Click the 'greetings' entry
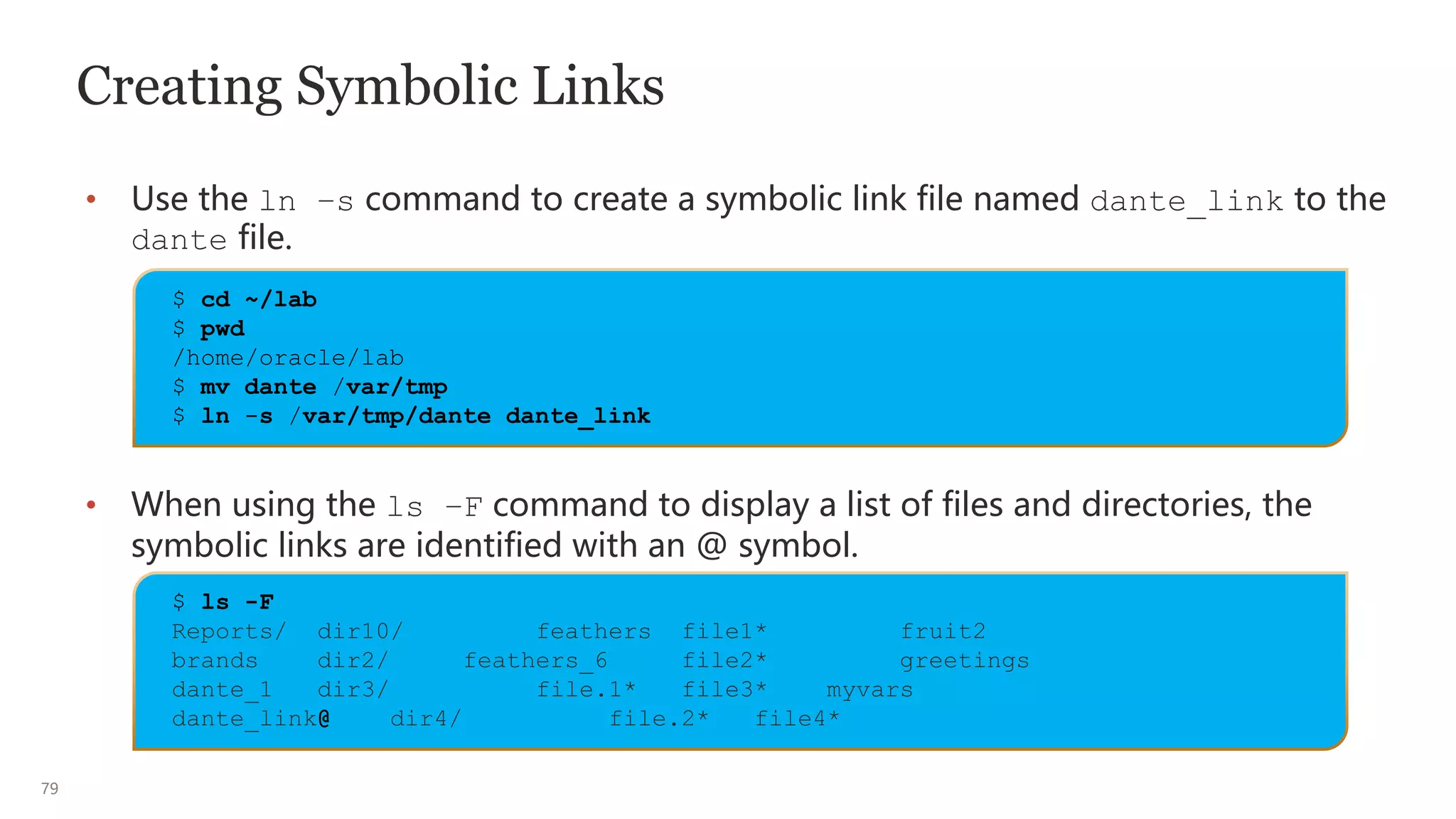This screenshot has width=1456, height=819. [965, 661]
